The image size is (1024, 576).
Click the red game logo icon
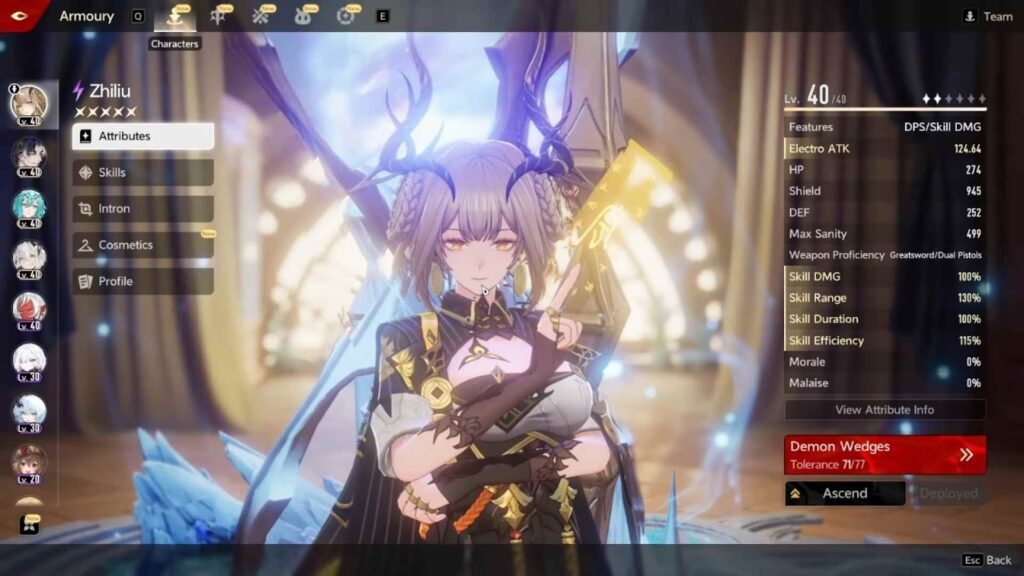17,15
